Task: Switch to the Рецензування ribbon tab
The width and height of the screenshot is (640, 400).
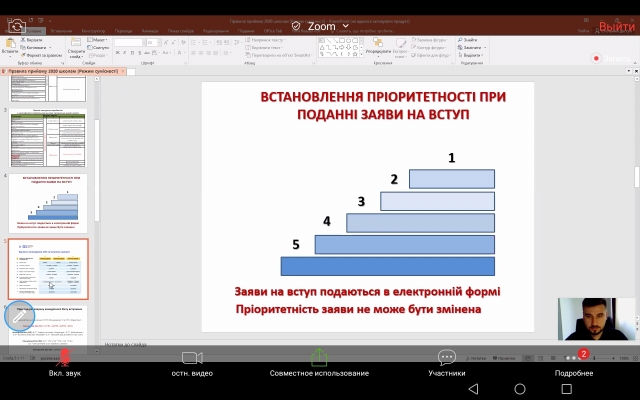Action: 216,31
